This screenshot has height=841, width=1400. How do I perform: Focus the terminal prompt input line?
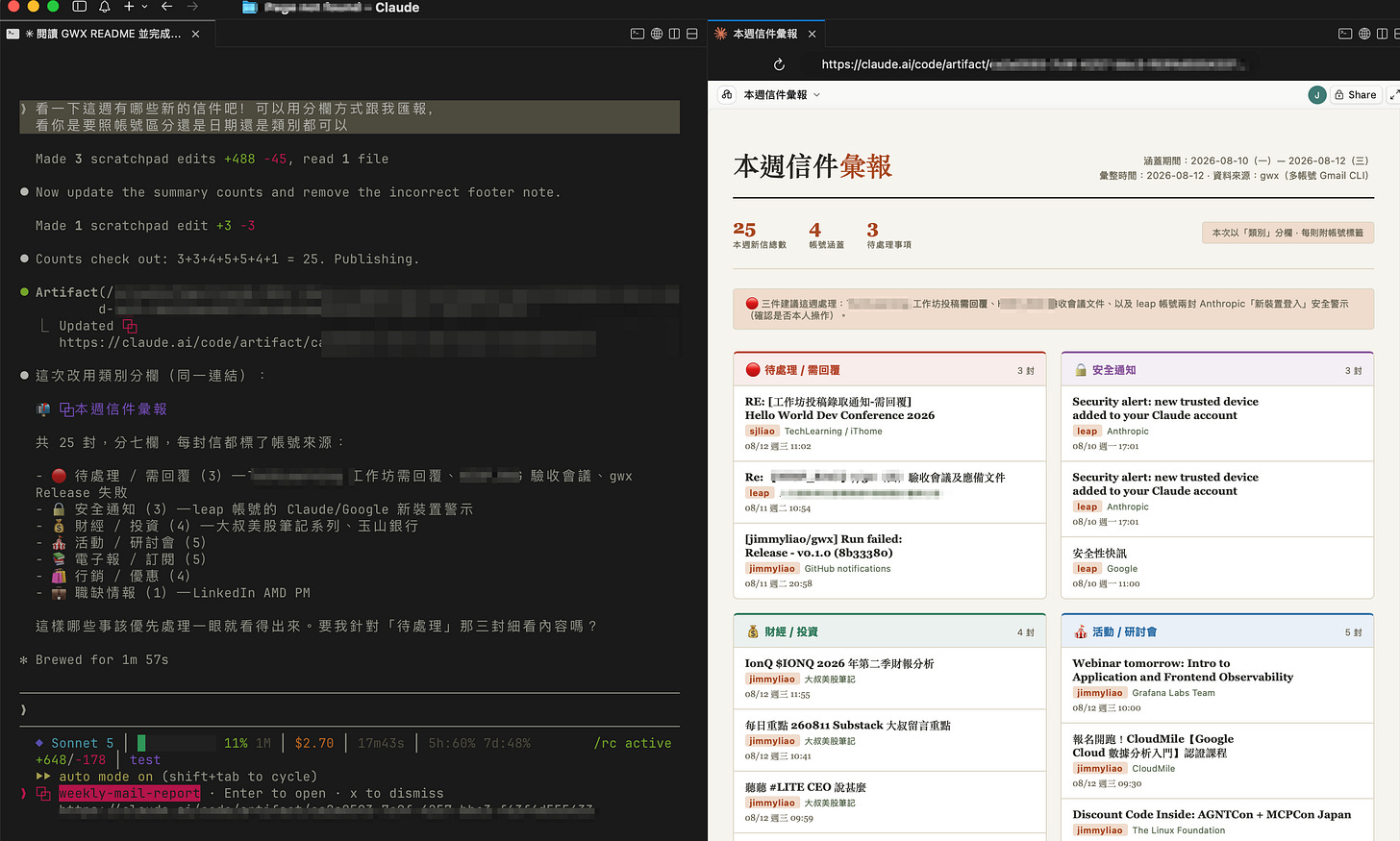(x=349, y=709)
